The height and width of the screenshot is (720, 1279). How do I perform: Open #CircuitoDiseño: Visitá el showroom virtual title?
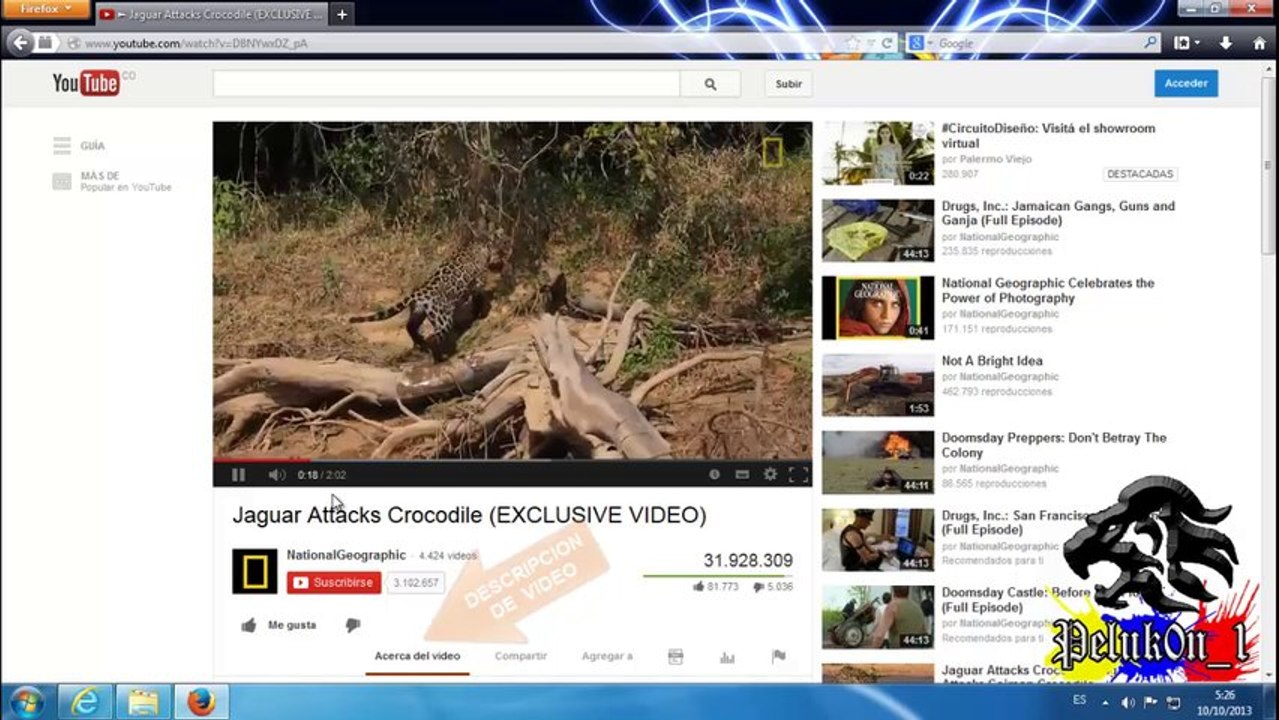pyautogui.click(x=1048, y=136)
